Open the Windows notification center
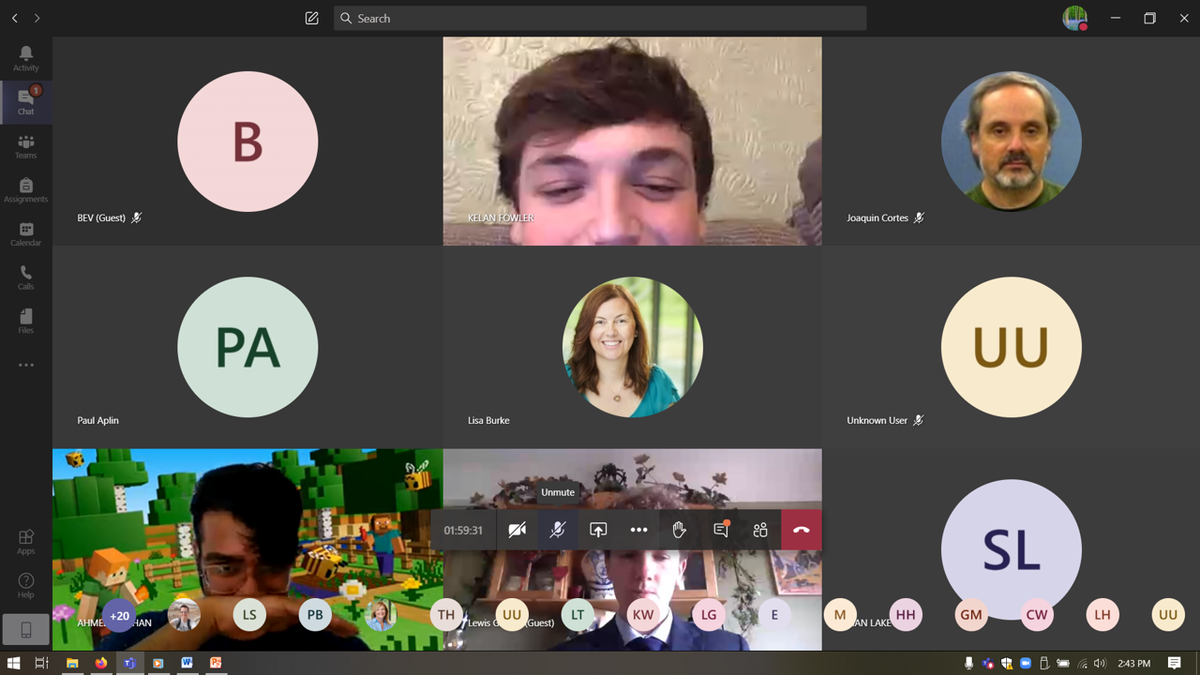Viewport: 1200px width, 675px height. 1175,663
